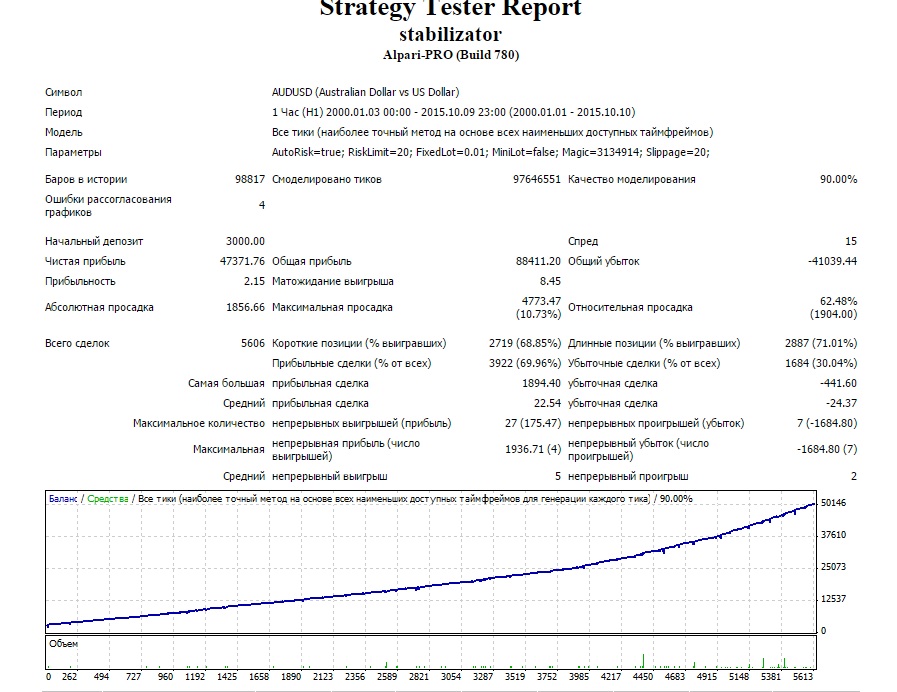Click the "Самая большая" row label
Image resolution: width=897 pixels, height=692 pixels.
click(227, 383)
